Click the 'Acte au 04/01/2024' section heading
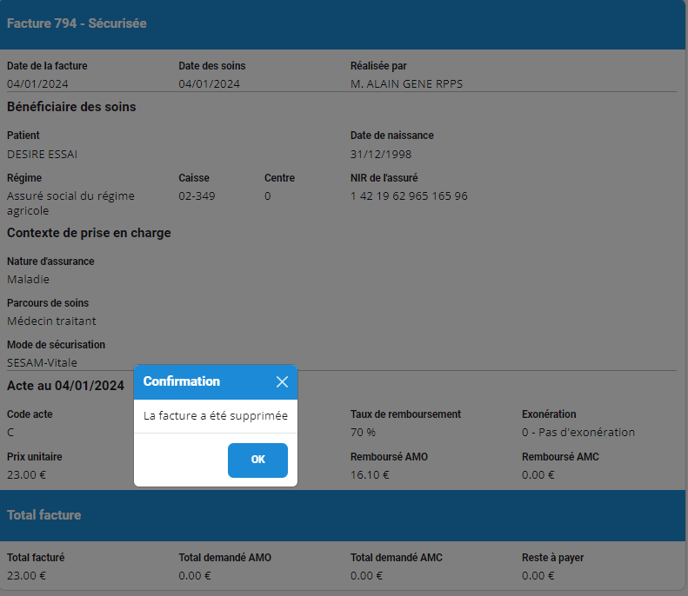 65,386
